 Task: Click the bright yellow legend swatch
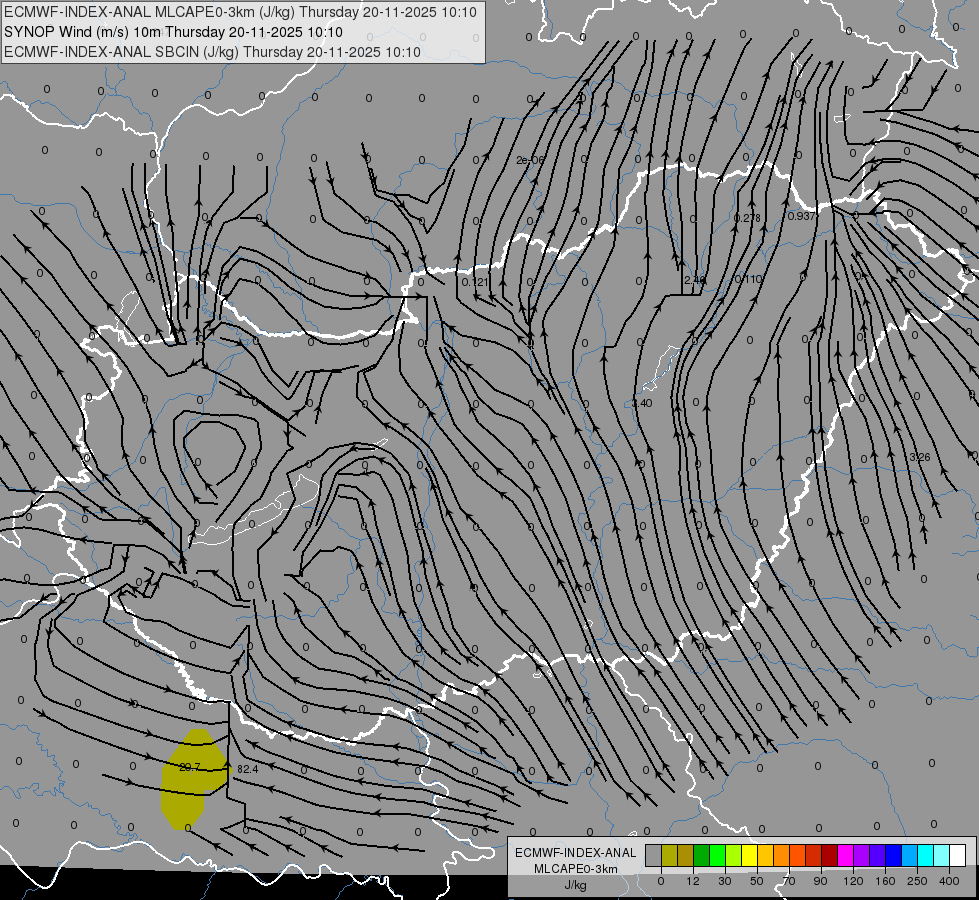750,855
